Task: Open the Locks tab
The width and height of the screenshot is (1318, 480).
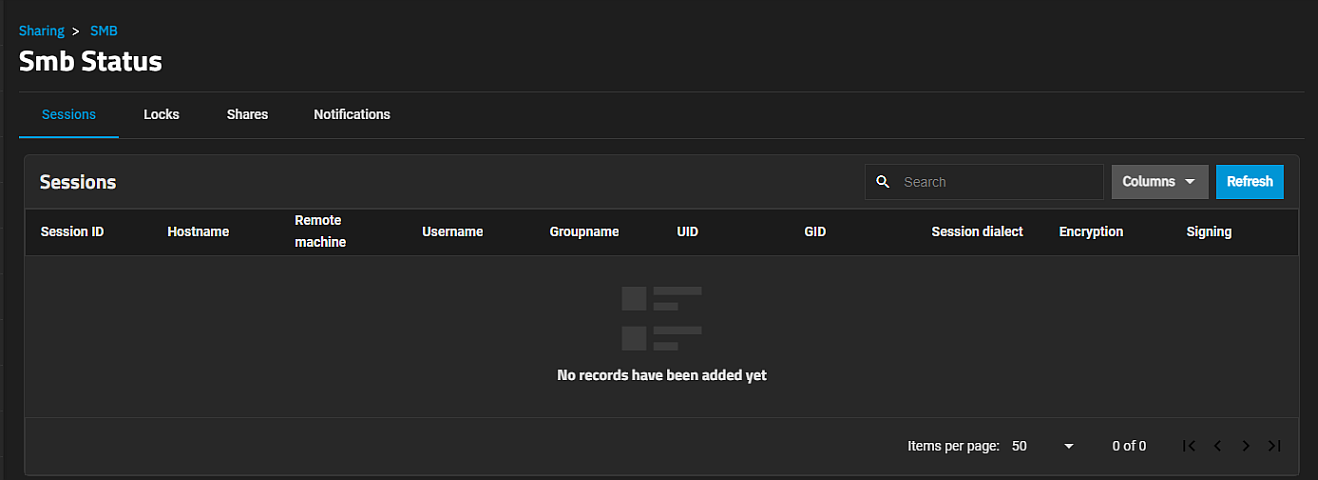Action: coord(161,115)
